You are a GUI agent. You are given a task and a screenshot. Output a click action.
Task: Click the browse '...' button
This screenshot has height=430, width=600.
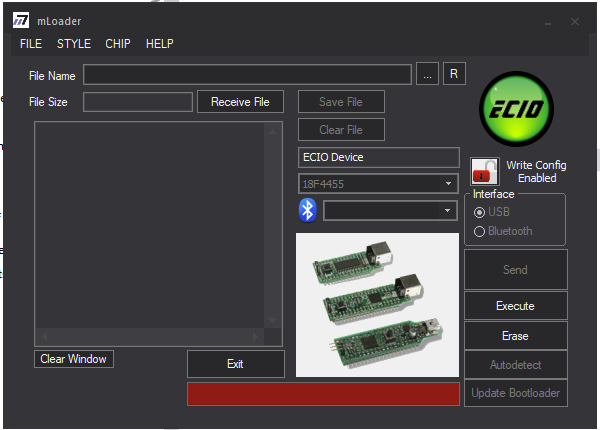(427, 73)
